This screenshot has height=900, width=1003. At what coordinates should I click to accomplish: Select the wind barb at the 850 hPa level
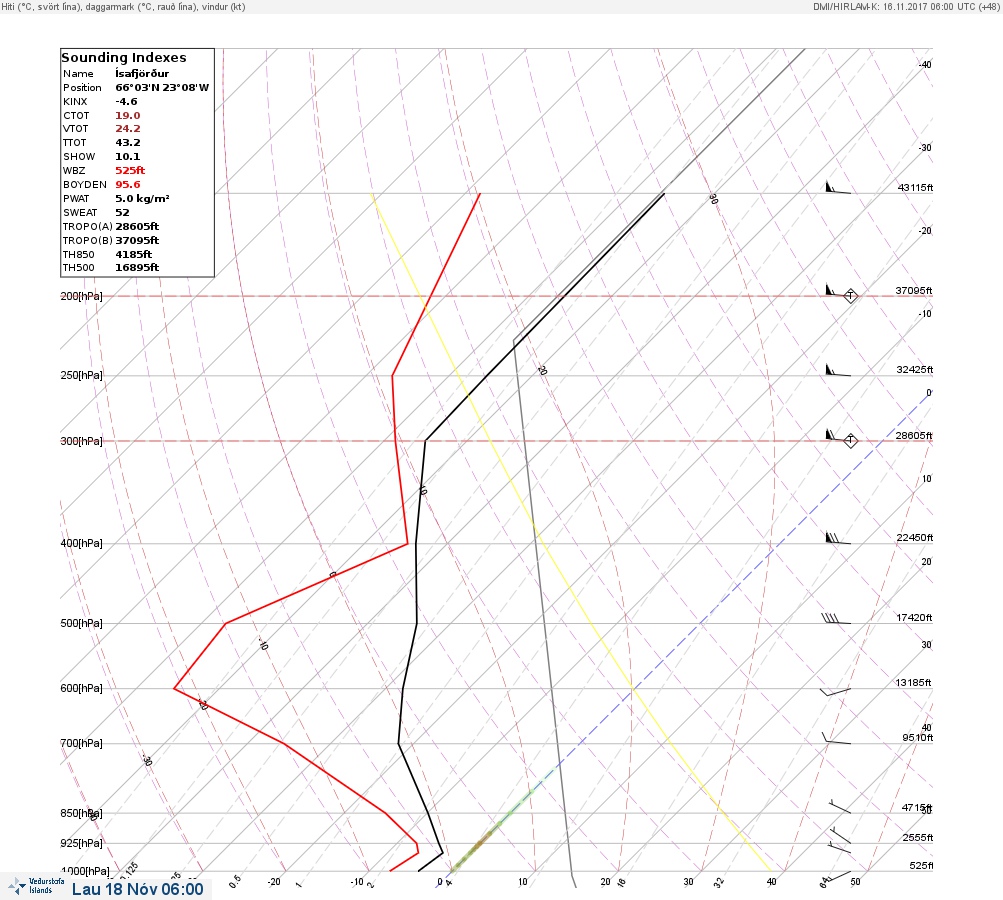point(840,806)
